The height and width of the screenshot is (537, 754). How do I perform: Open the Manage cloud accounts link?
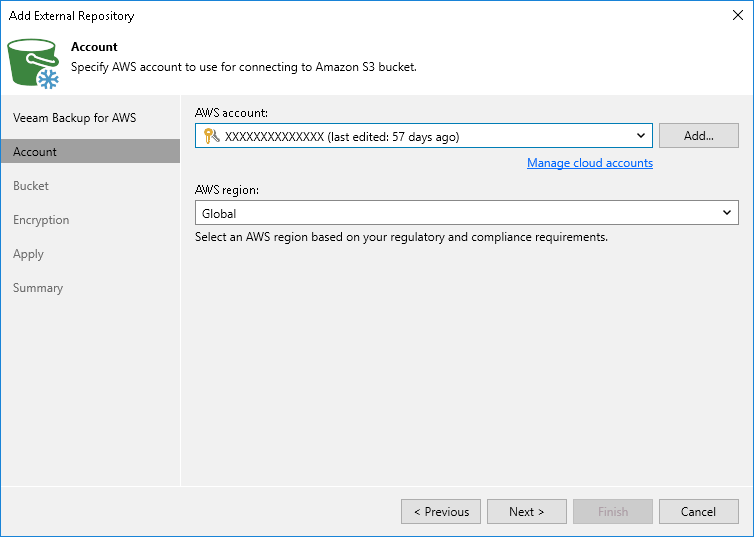click(590, 163)
